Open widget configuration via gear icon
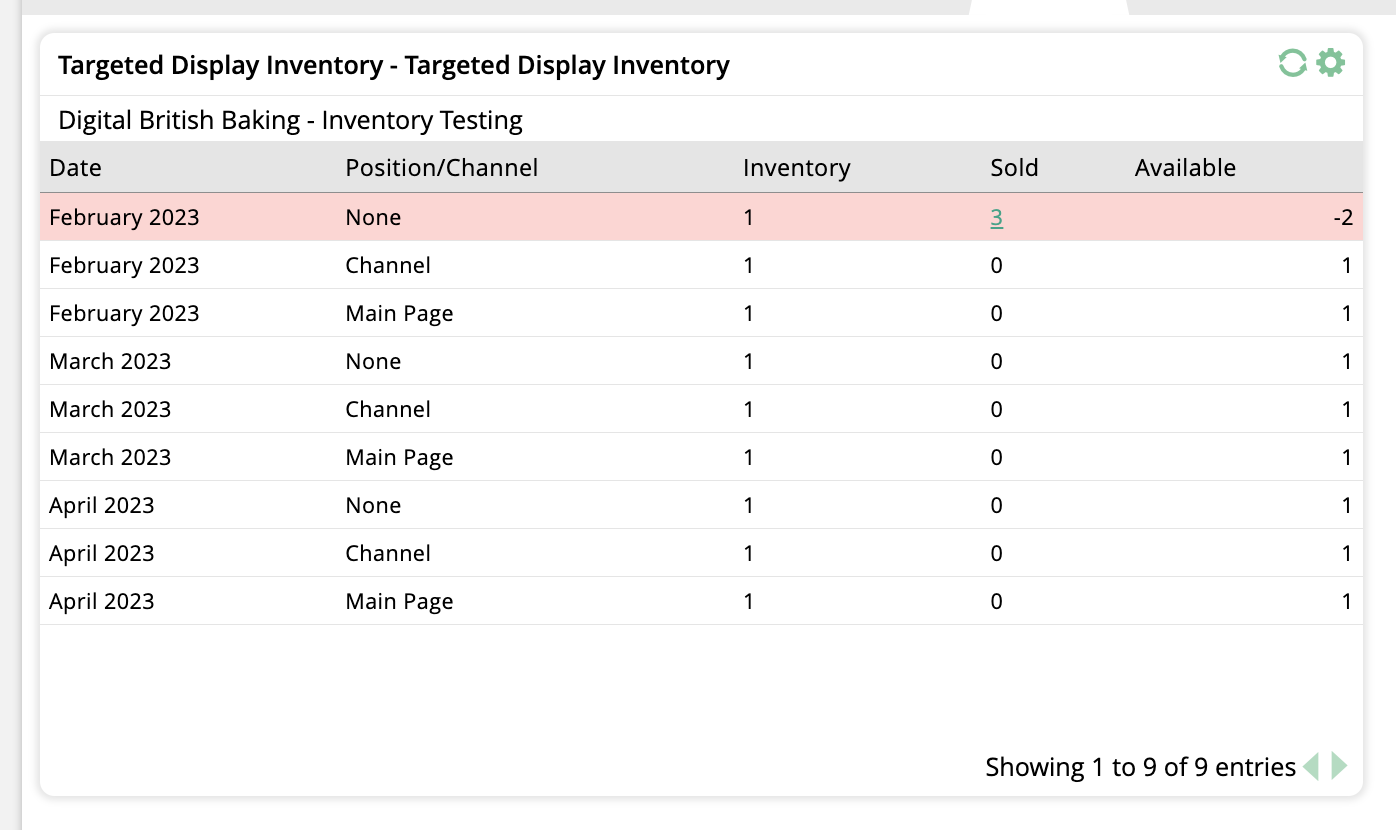The height and width of the screenshot is (830, 1396). coord(1329,63)
